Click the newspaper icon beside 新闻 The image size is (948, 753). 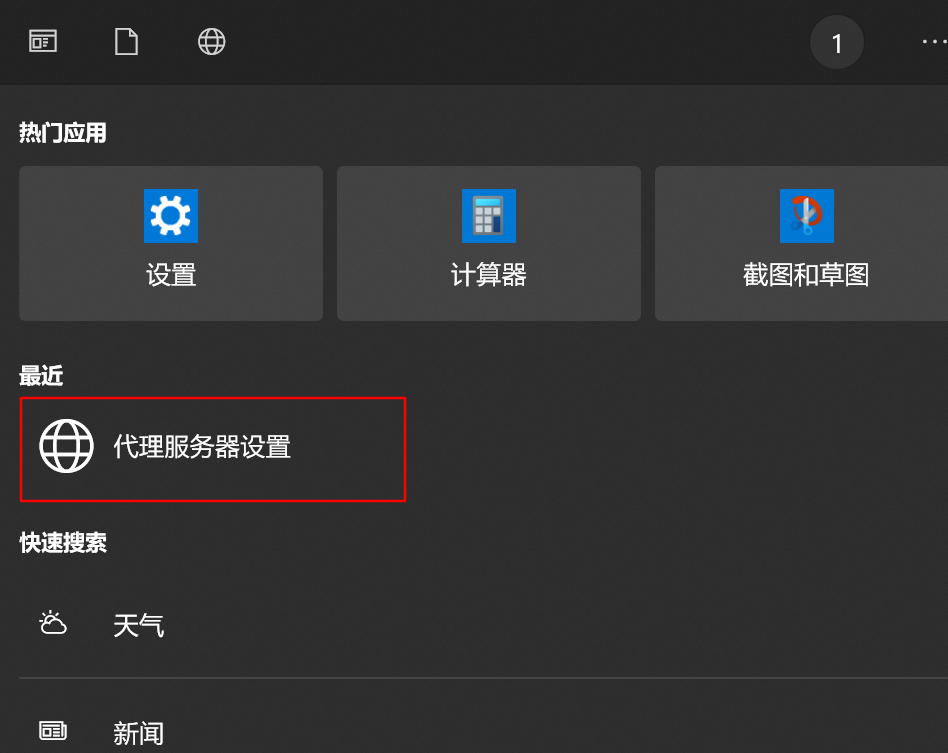point(53,731)
